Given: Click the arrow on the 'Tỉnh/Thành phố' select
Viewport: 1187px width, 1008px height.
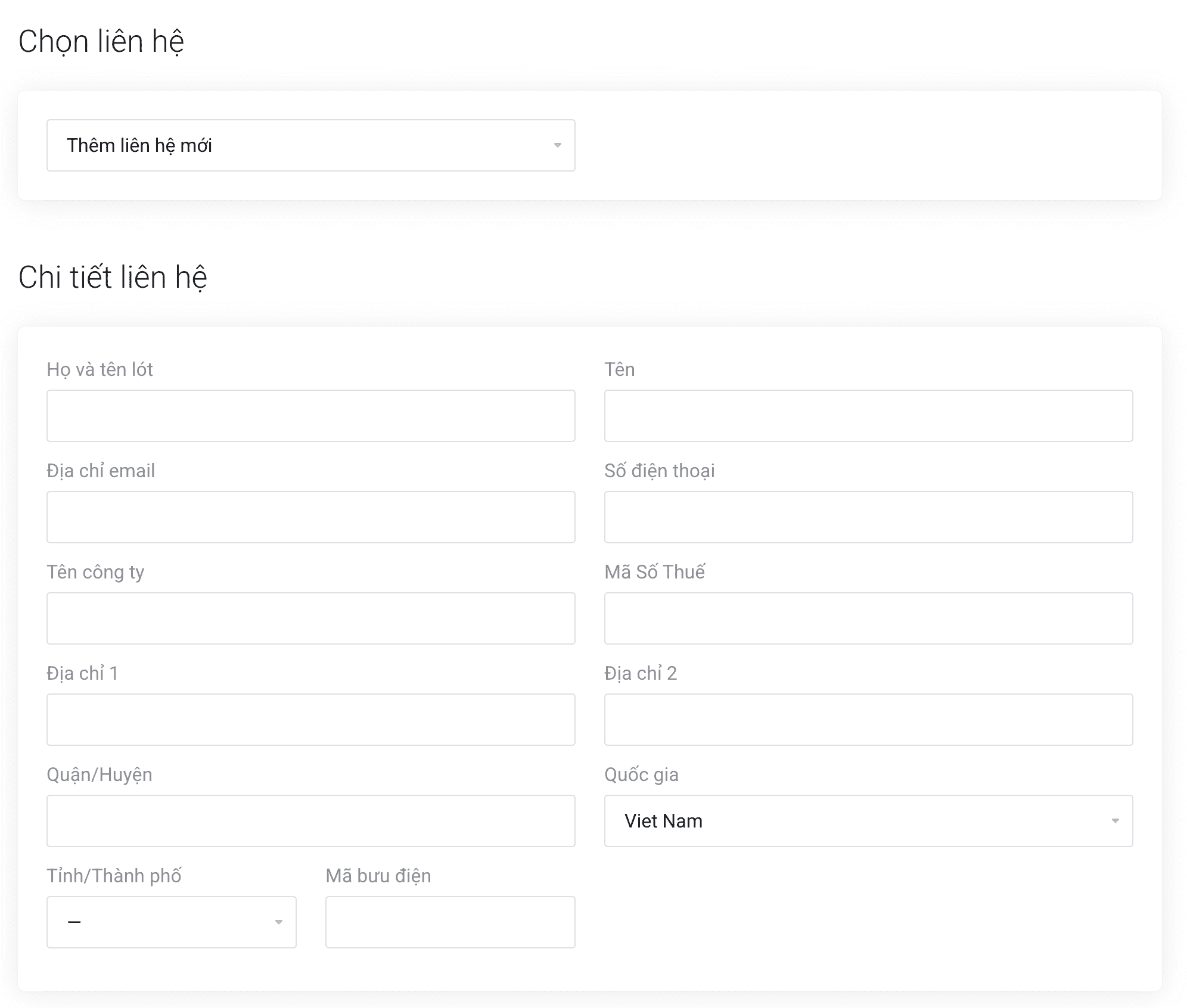Looking at the screenshot, I should point(278,922).
